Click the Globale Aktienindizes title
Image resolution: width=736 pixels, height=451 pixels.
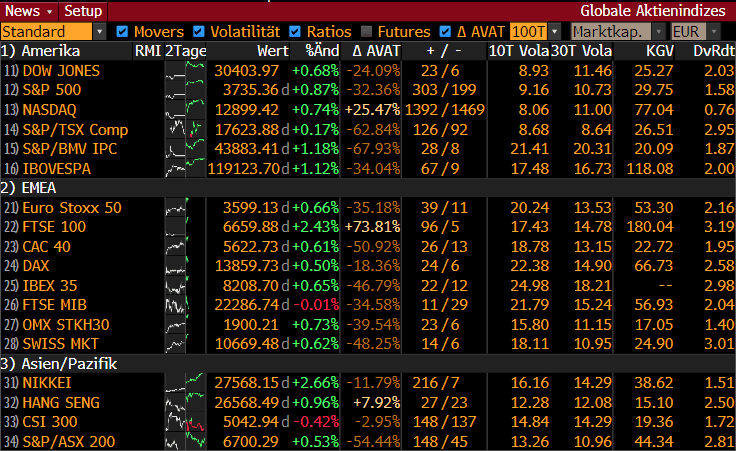[x=653, y=10]
